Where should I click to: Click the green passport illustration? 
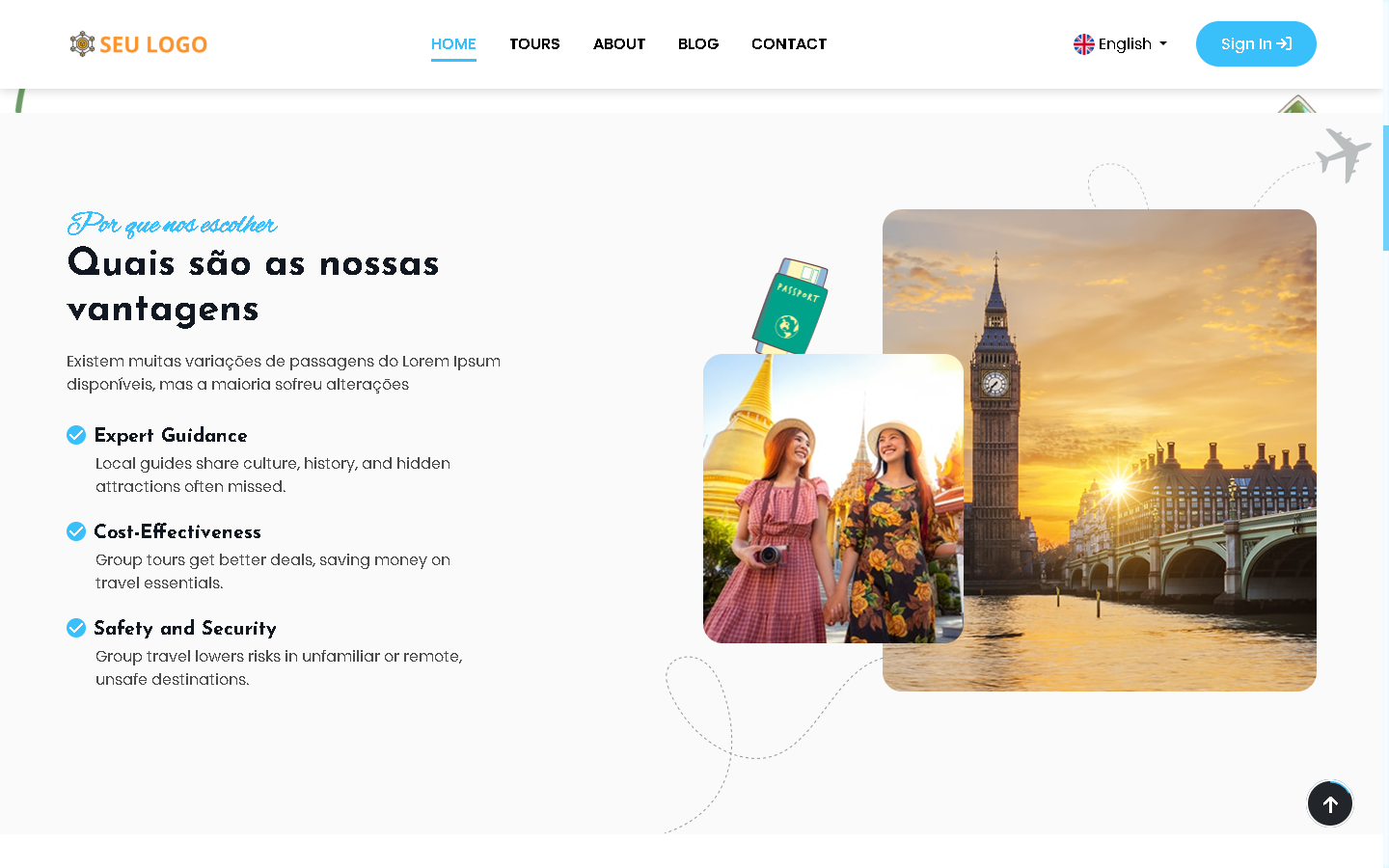(791, 307)
